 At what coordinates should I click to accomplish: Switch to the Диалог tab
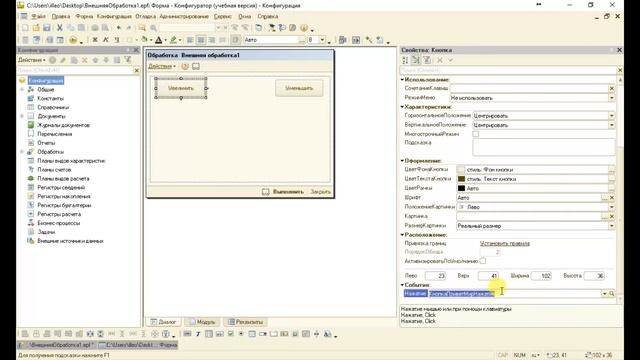[163, 322]
